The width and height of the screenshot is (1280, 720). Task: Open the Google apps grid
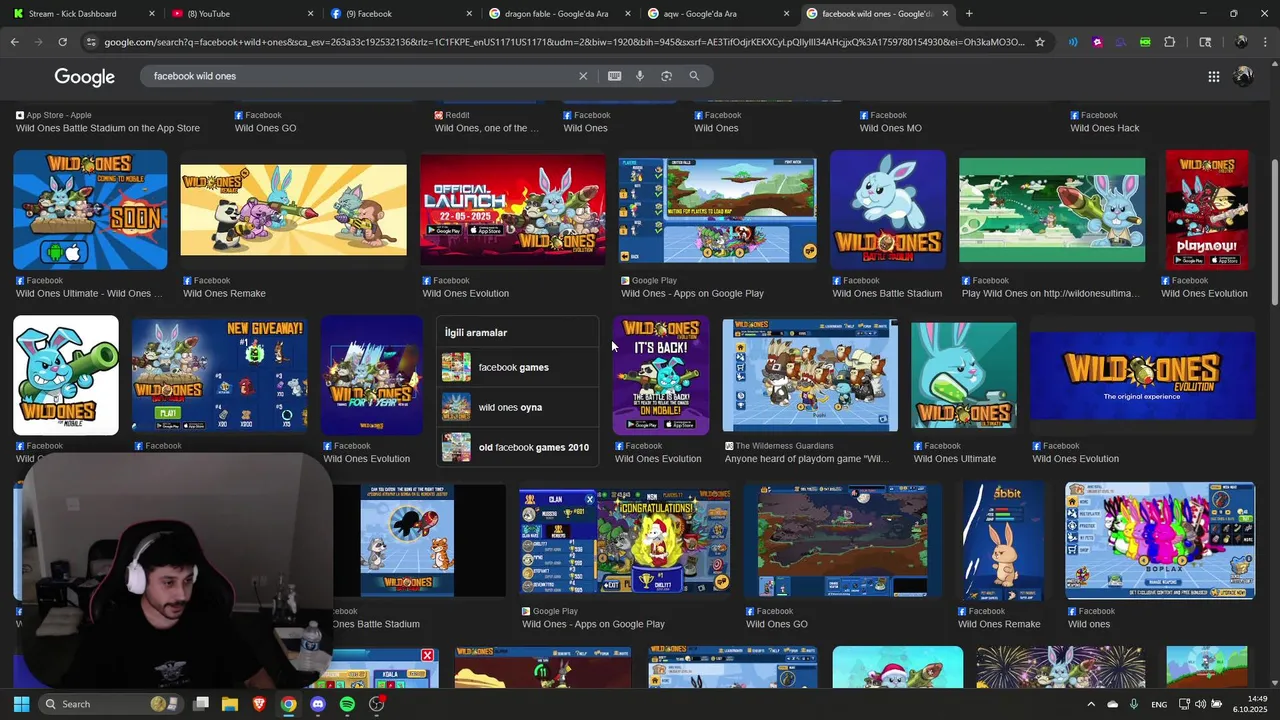click(x=1213, y=77)
